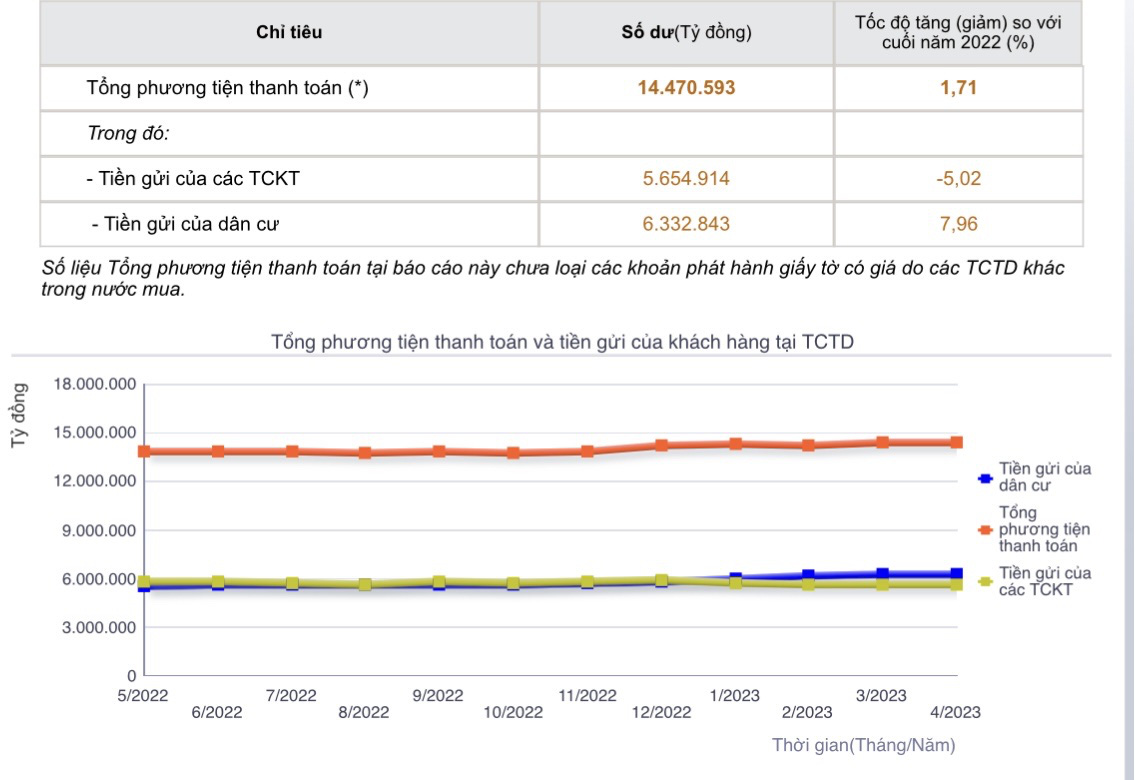Viewport: 1135px width, 780px height.
Task: Select the 4/2023 yellow data point
Action: (956, 584)
